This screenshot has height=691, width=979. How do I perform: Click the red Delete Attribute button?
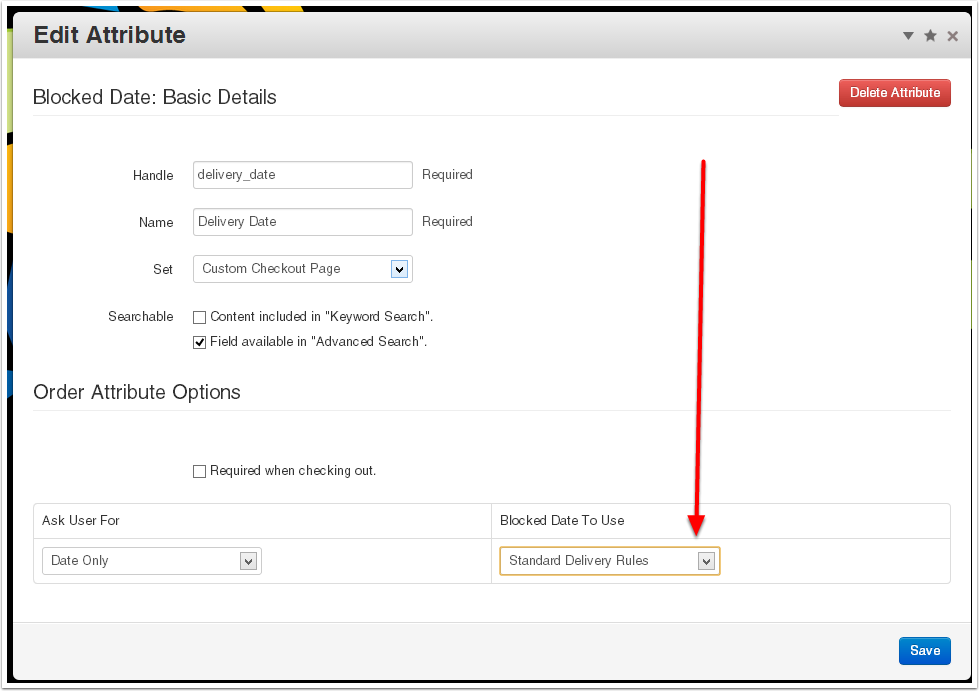pyautogui.click(x=894, y=93)
